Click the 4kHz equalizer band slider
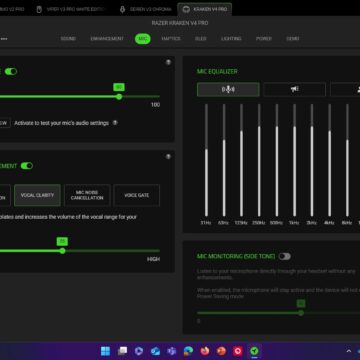The image size is (360, 360). [x=330, y=160]
